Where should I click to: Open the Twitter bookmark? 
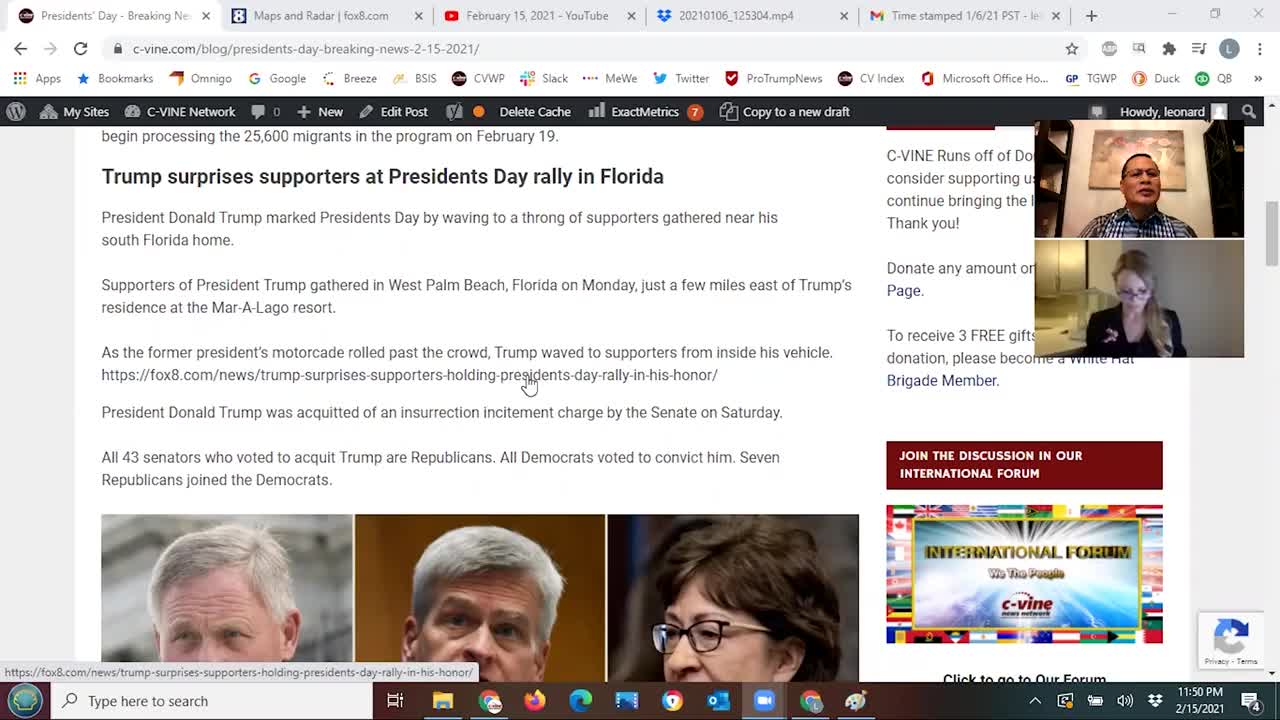tap(681, 78)
